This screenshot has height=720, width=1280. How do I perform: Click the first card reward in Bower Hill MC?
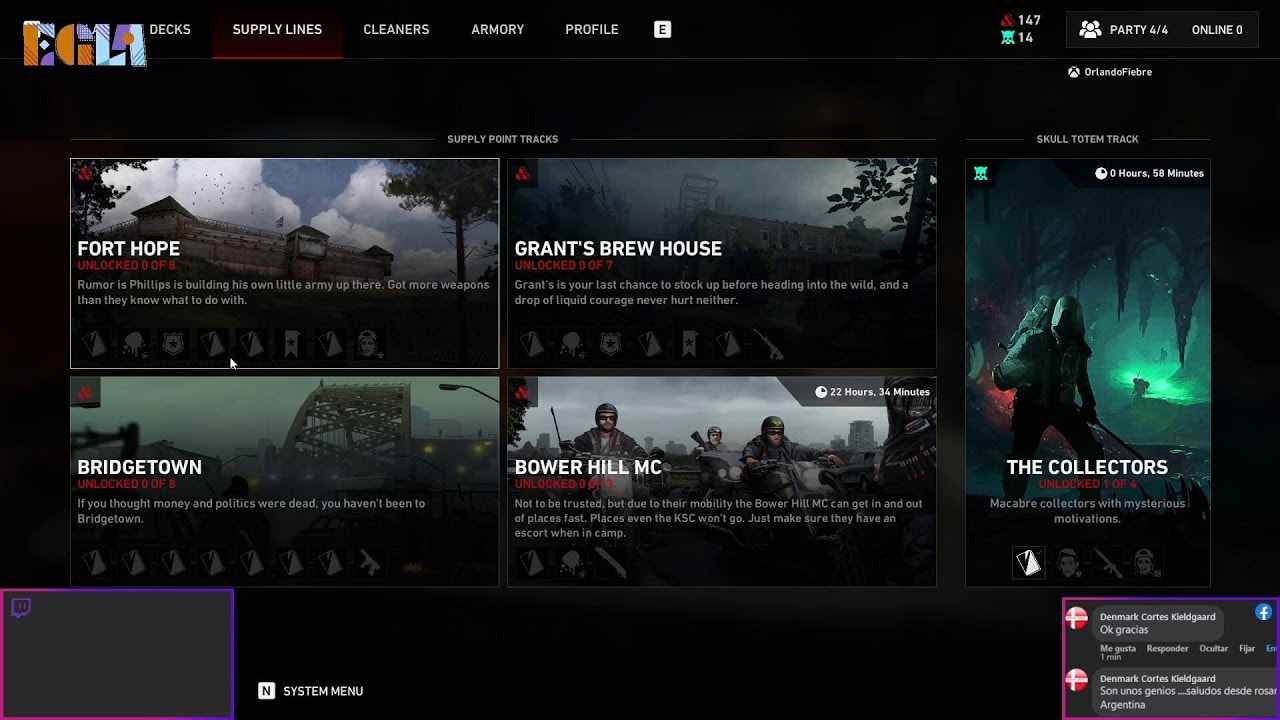pos(531,563)
